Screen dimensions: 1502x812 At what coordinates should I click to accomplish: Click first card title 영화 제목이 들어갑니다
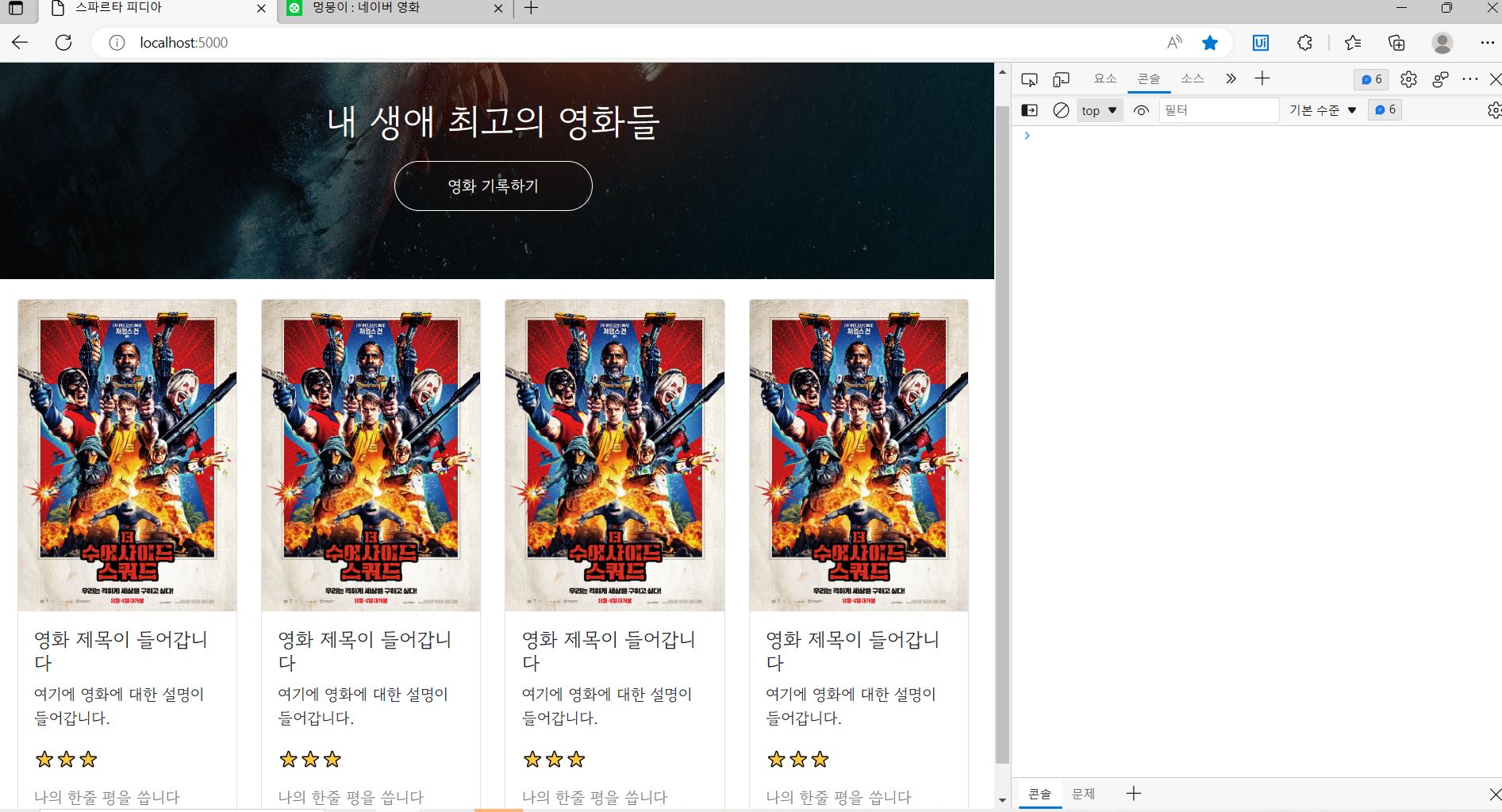click(121, 651)
